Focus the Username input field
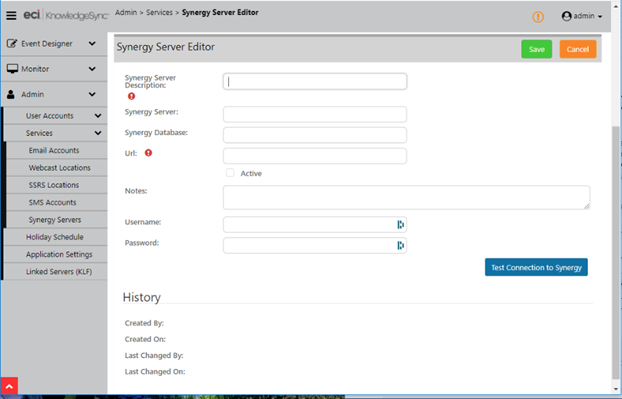Viewport: 622px width, 399px height. pyautogui.click(x=315, y=224)
